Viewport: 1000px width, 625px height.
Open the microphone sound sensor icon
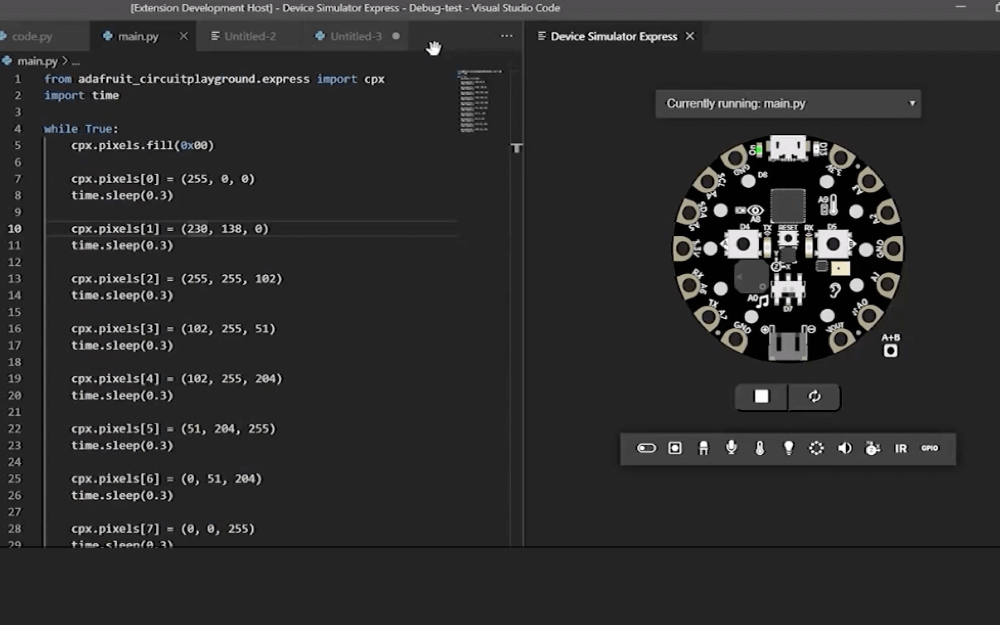732,448
